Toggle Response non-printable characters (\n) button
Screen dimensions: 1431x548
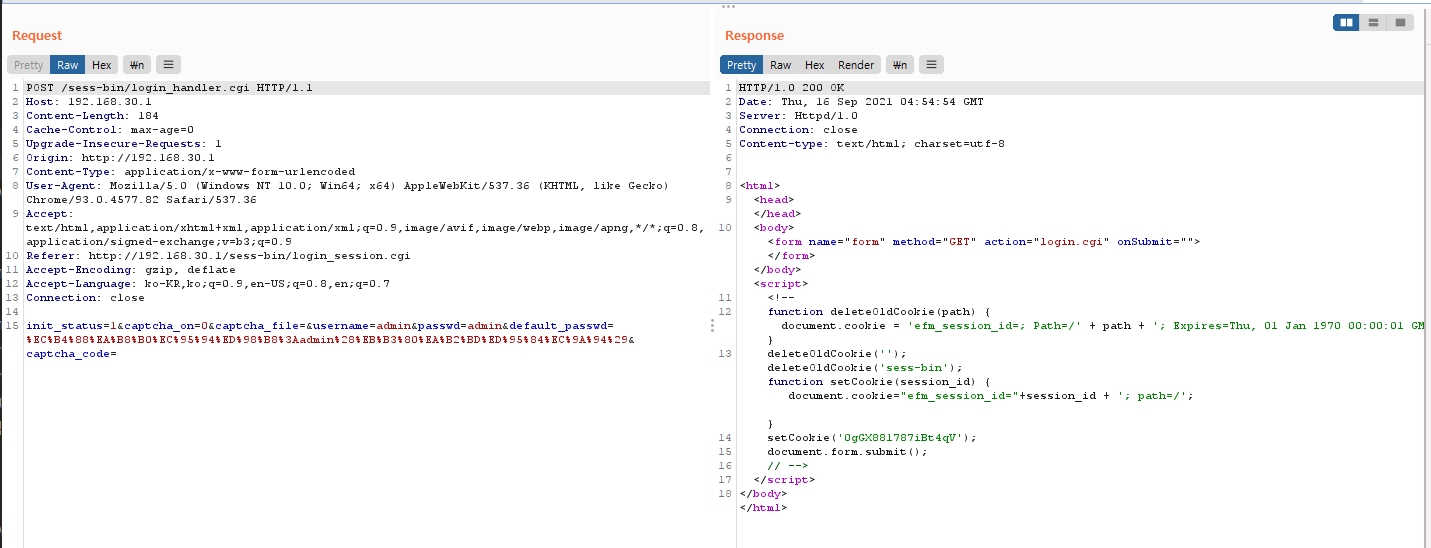pos(900,65)
